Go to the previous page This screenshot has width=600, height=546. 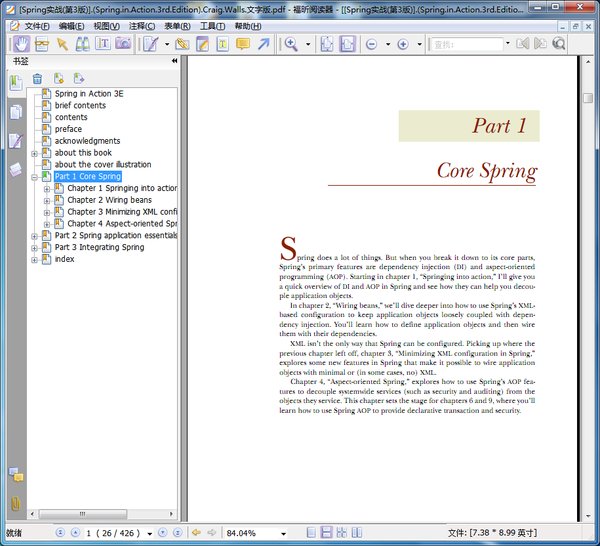(x=75, y=532)
